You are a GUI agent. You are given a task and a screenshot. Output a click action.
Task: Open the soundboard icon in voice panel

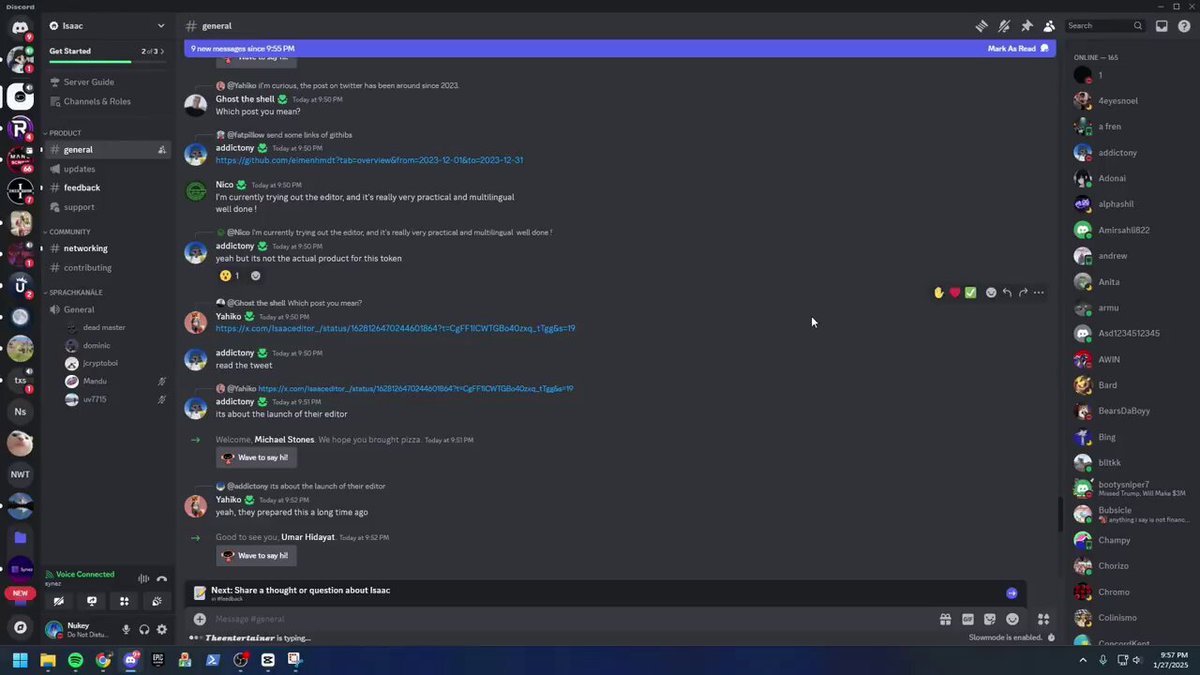pyautogui.click(x=157, y=601)
